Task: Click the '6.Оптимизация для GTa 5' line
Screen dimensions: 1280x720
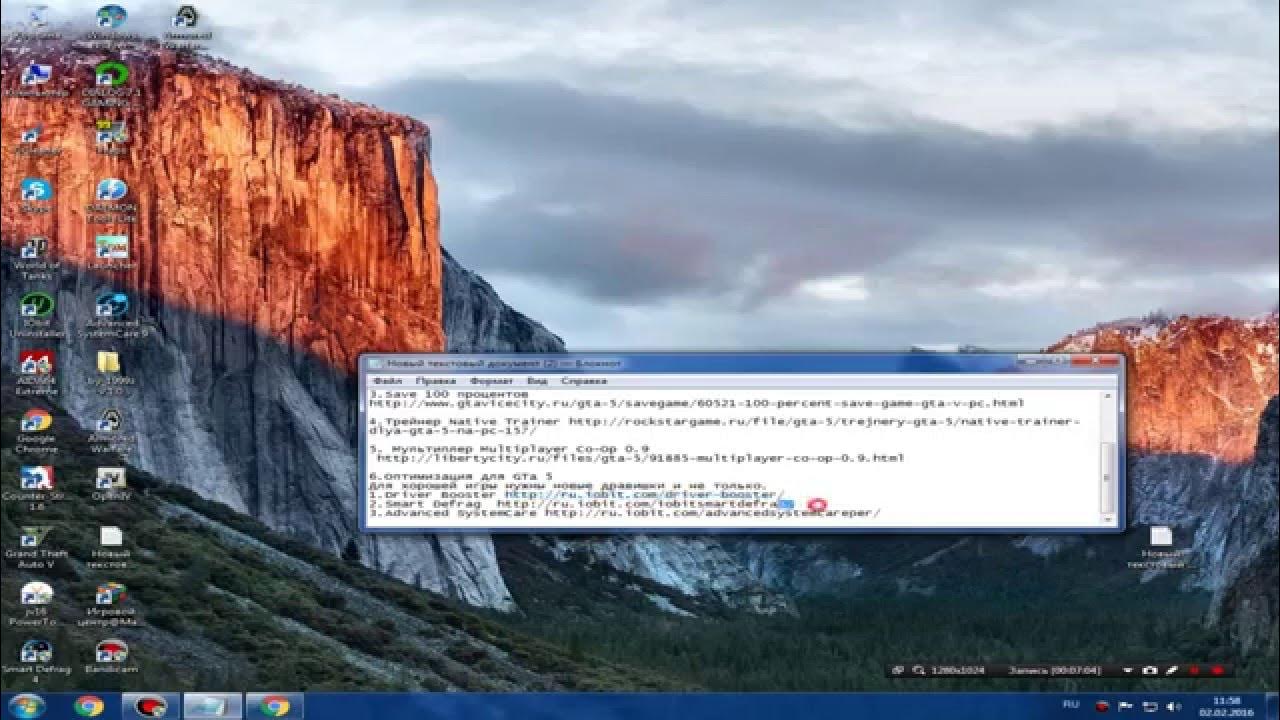Action: pyautogui.click(x=461, y=476)
